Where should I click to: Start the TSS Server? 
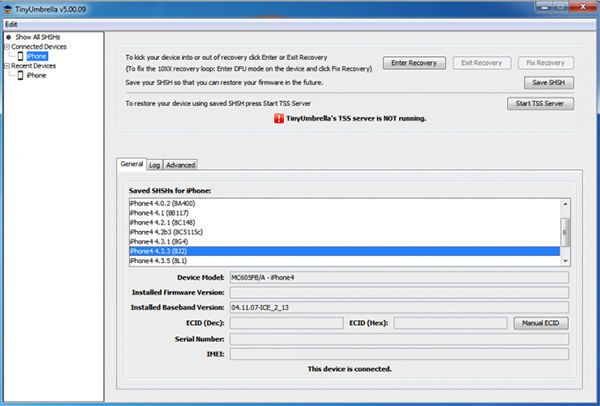point(540,103)
